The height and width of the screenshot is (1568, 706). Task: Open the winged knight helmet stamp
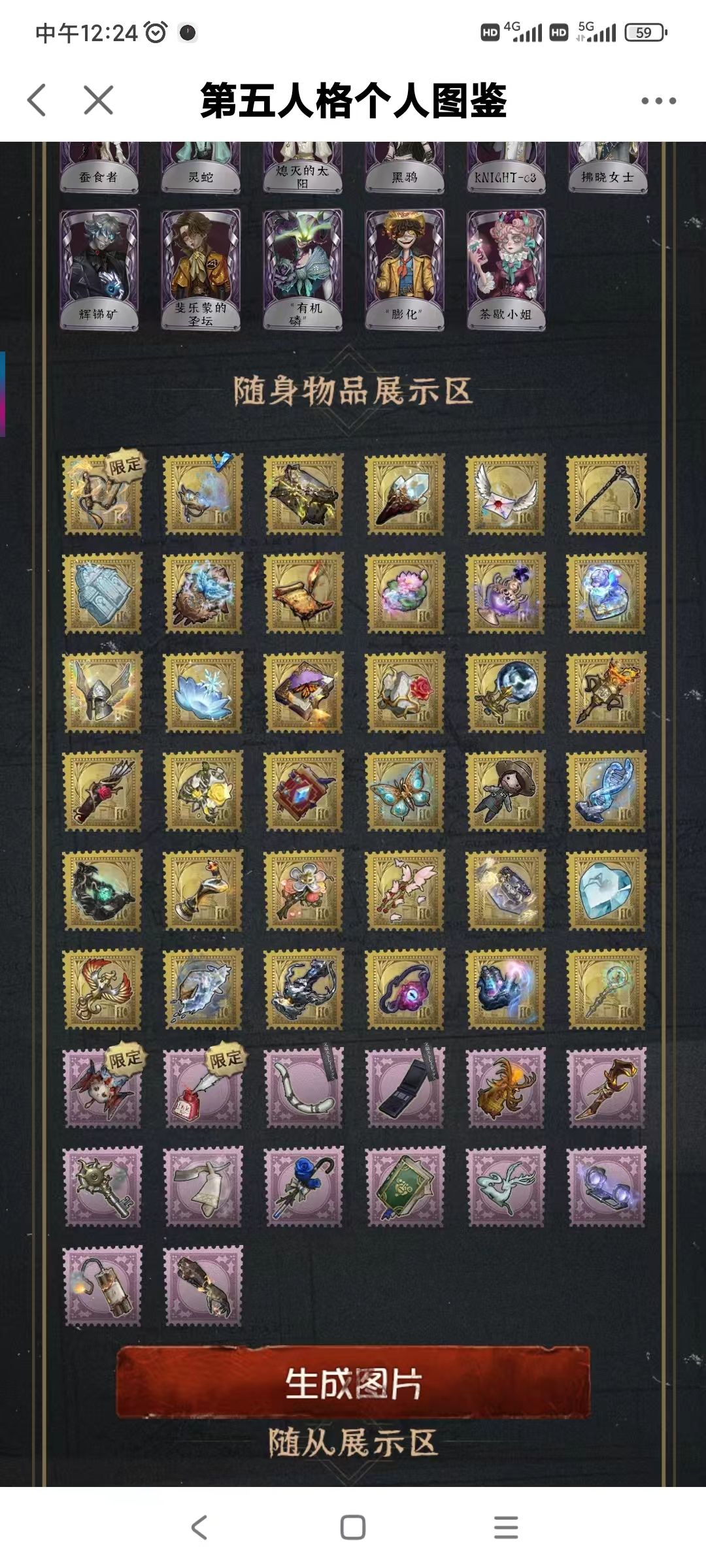coord(102,693)
